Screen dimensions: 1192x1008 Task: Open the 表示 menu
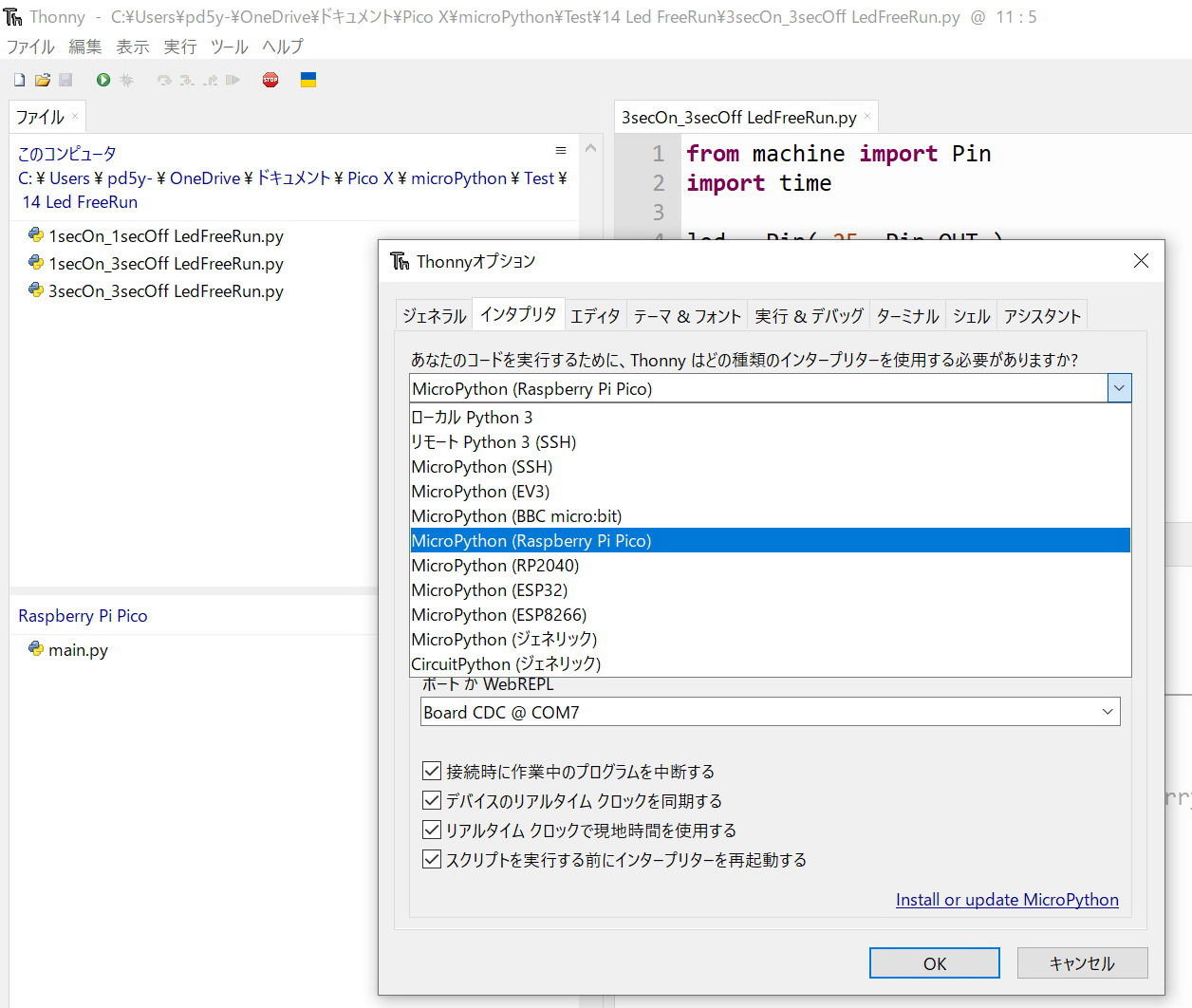133,47
